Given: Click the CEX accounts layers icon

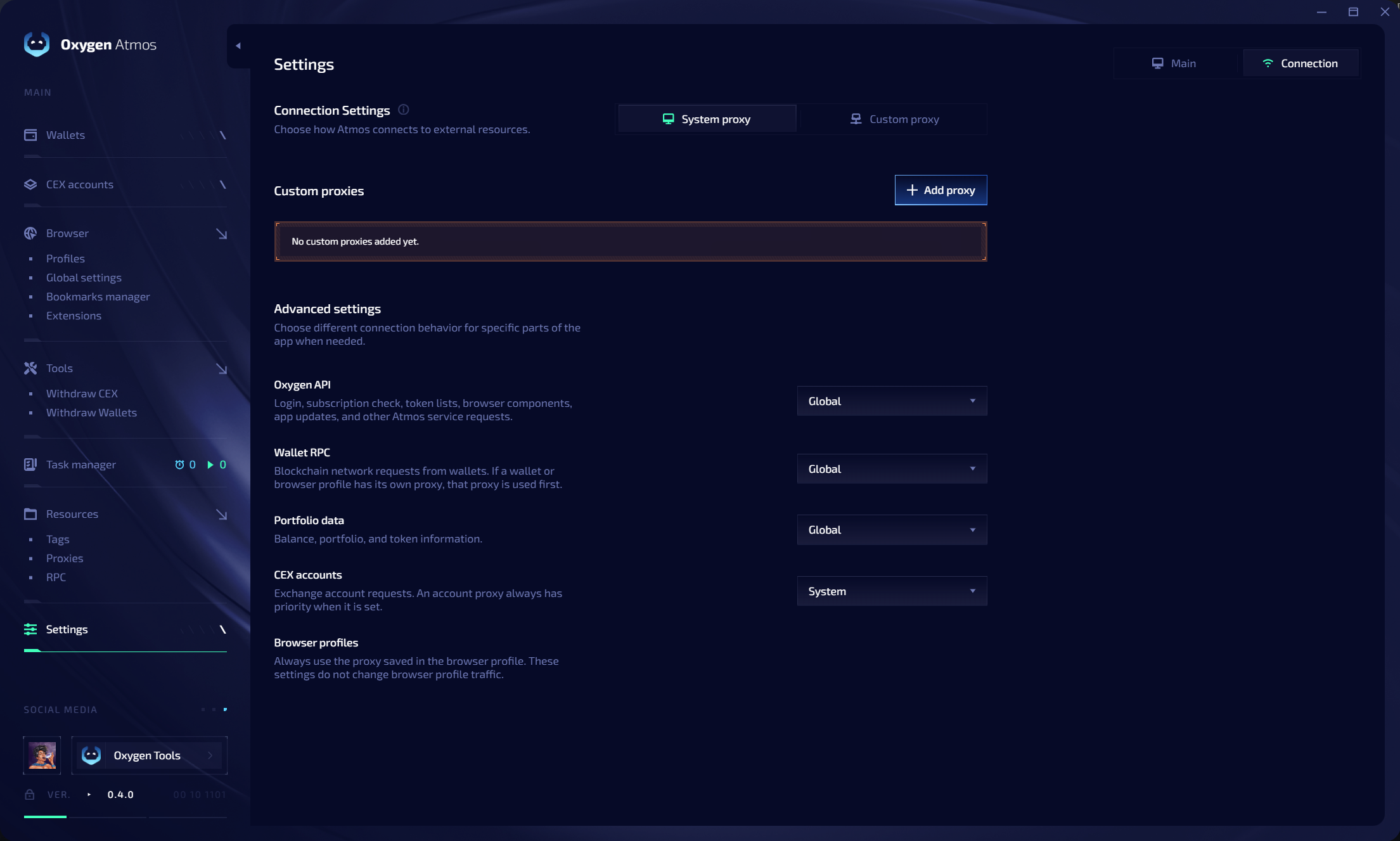Looking at the screenshot, I should [30, 184].
